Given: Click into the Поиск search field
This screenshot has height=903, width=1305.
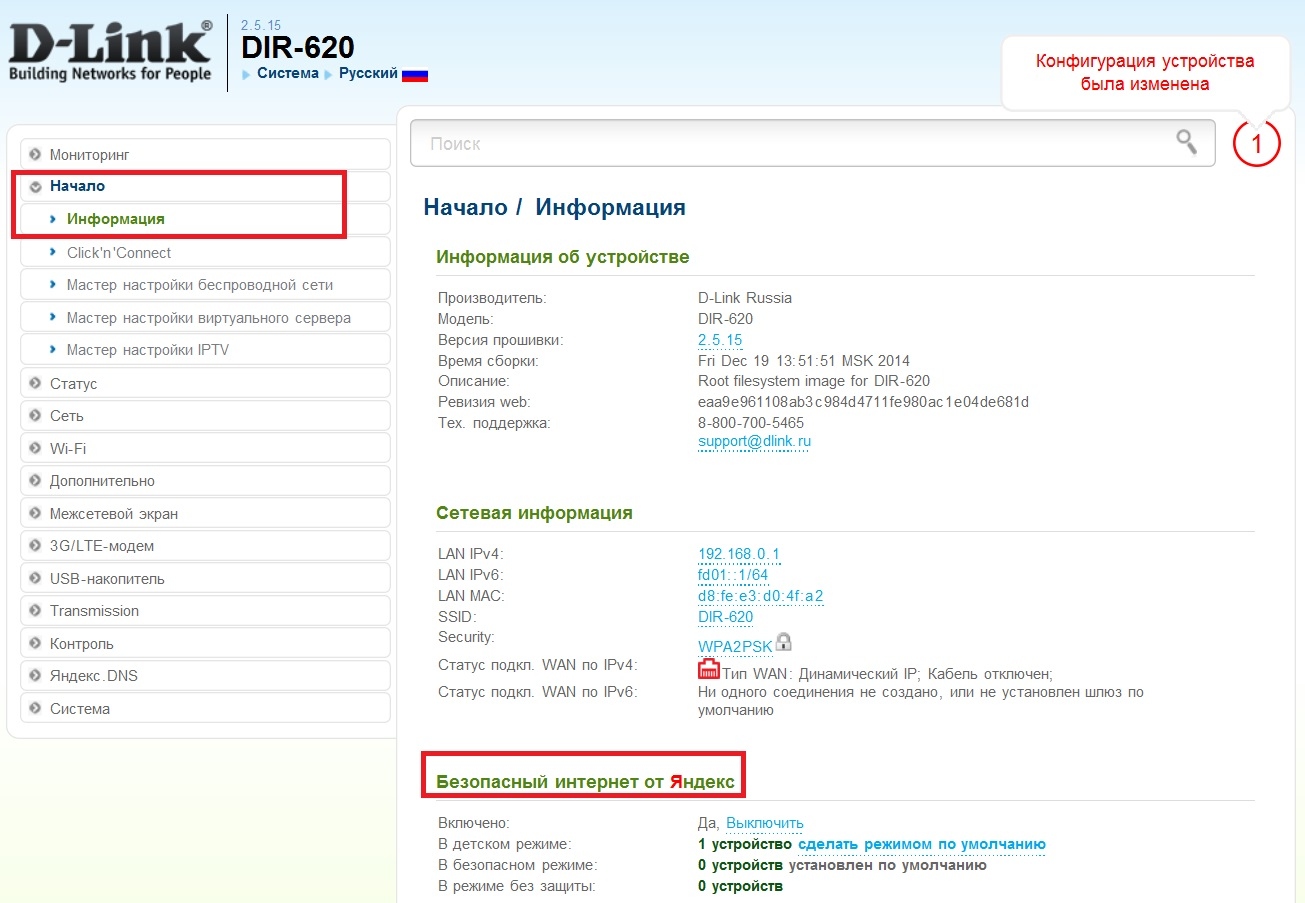Looking at the screenshot, I should tap(790, 144).
